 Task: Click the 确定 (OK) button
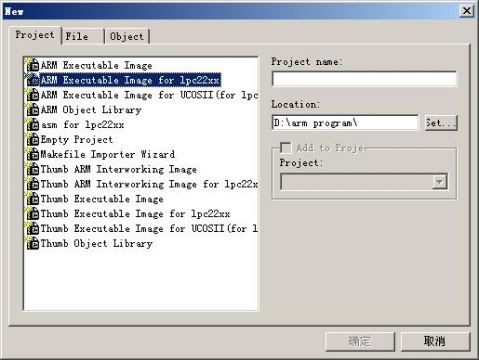(x=360, y=341)
